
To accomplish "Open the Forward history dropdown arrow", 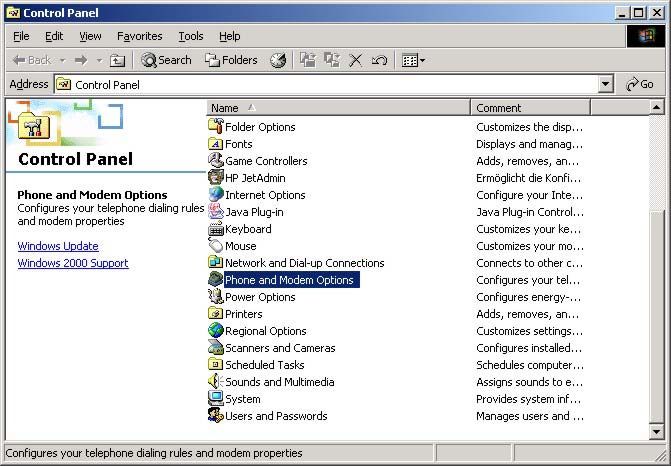I will pyautogui.click(x=99, y=60).
